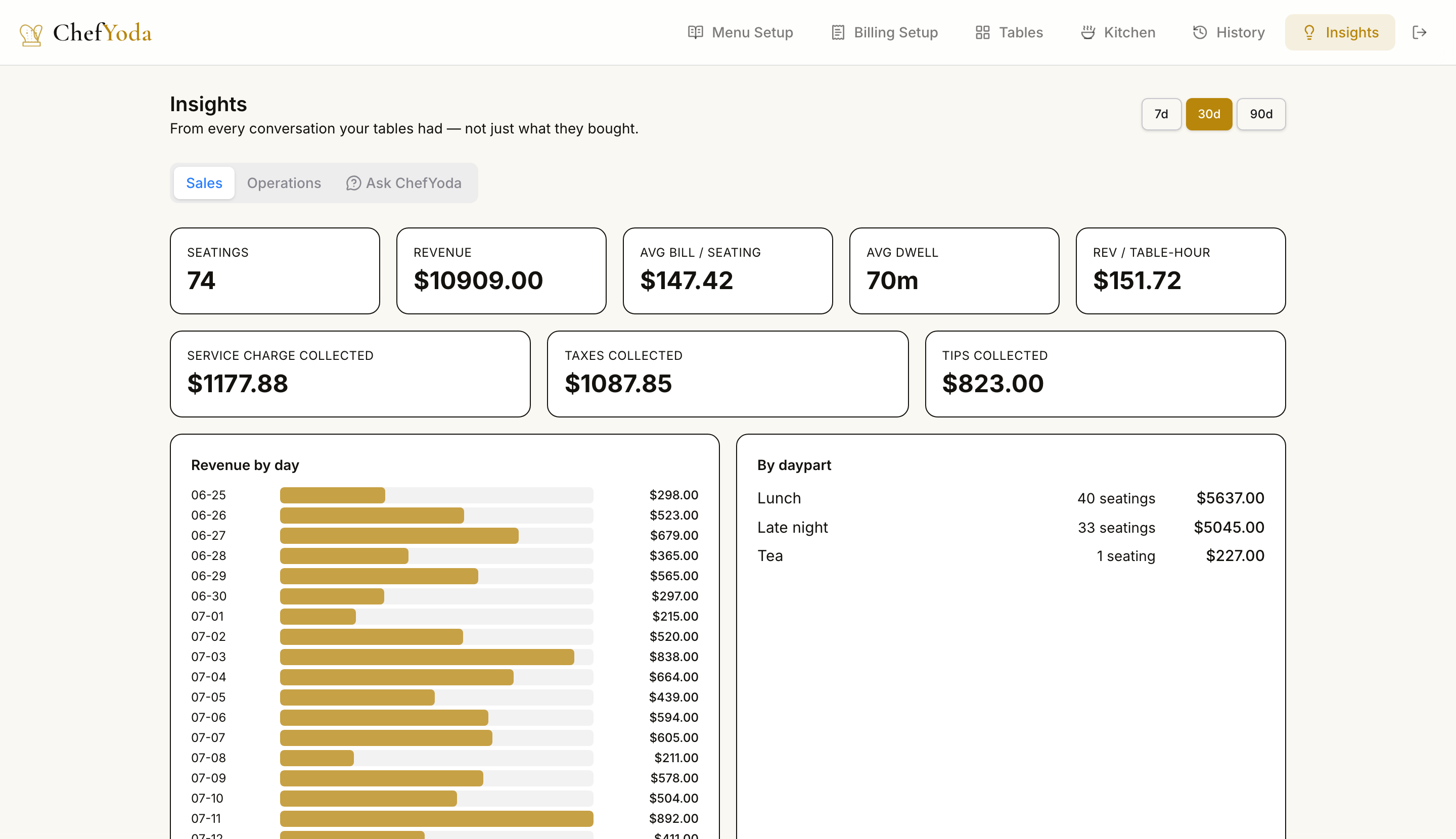Click the logout arrow icon
Viewport: 1456px width, 839px height.
[x=1419, y=32]
